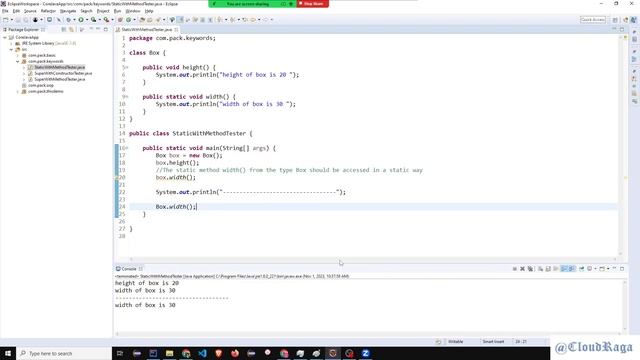640x360 pixels.
Task: Open Zoom from the taskbar
Action: click(366, 353)
